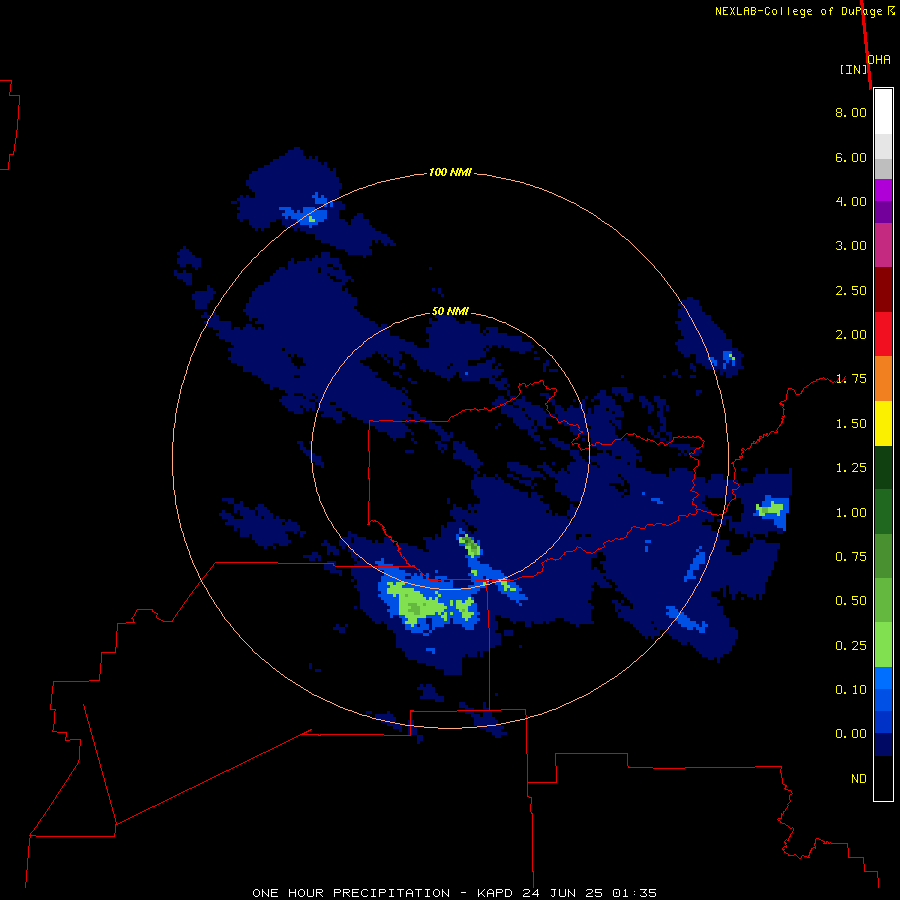Viewport: 900px width, 900px height.
Task: Select the lightest green swatch above the blues
Action: 883,645
